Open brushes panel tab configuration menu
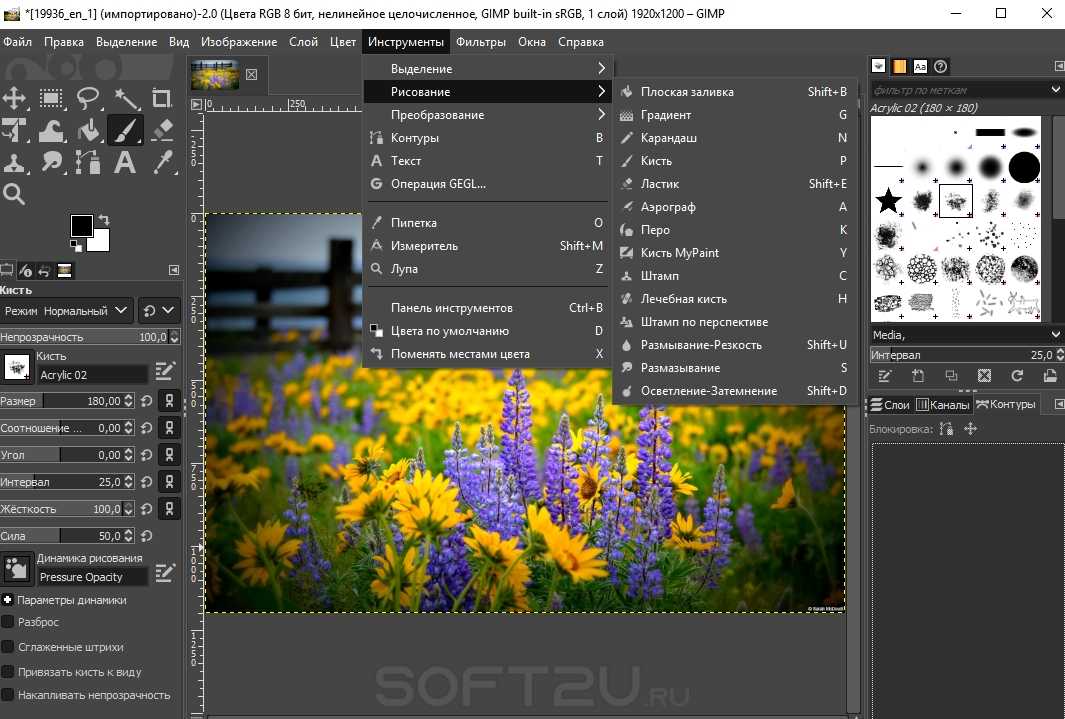 pos(1059,66)
